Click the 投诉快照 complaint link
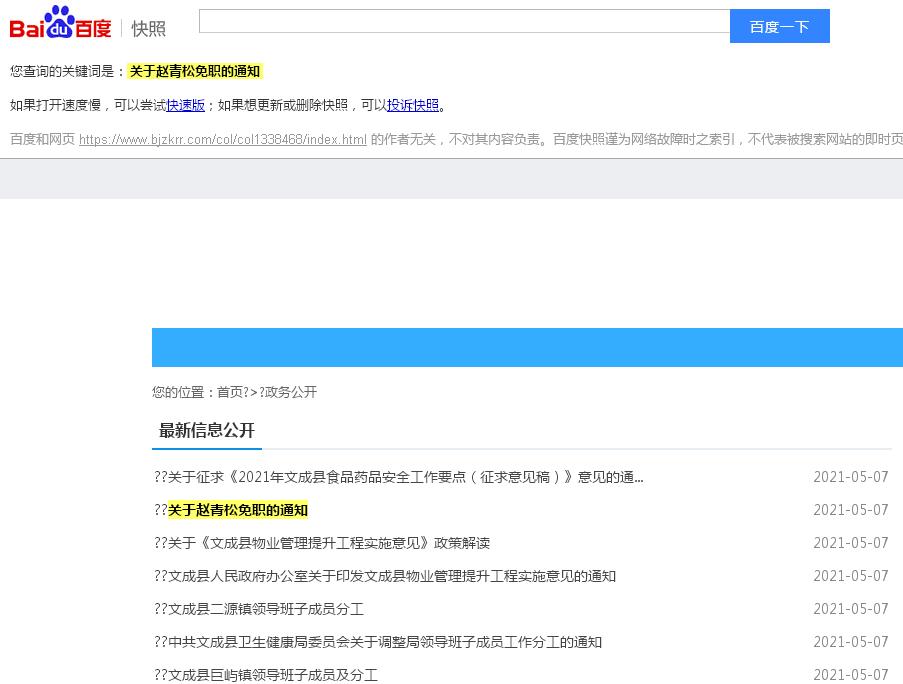The height and width of the screenshot is (684, 903). tap(414, 104)
